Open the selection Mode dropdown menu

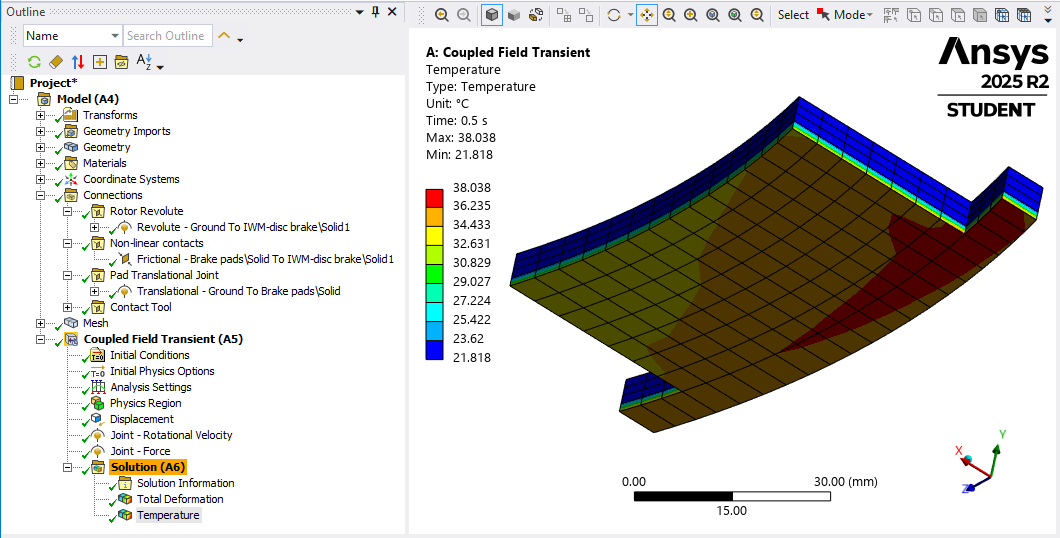853,15
